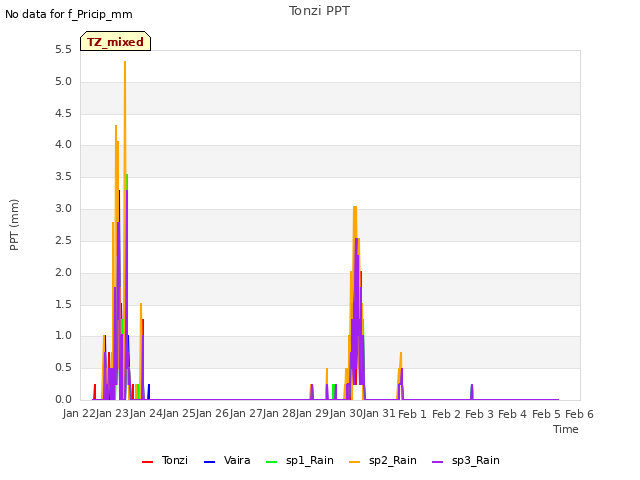Click the Feb 3 x-axis tick label
Screen dimensions: 640x480
479,414
